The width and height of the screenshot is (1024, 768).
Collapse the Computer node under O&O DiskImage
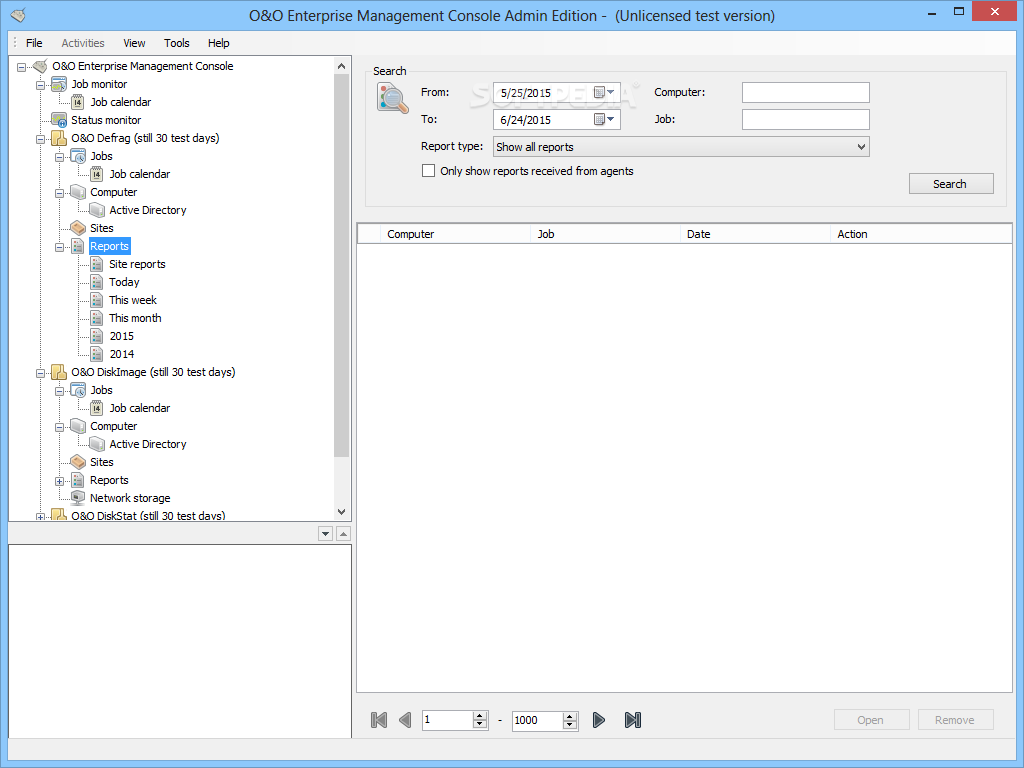[x=59, y=427]
